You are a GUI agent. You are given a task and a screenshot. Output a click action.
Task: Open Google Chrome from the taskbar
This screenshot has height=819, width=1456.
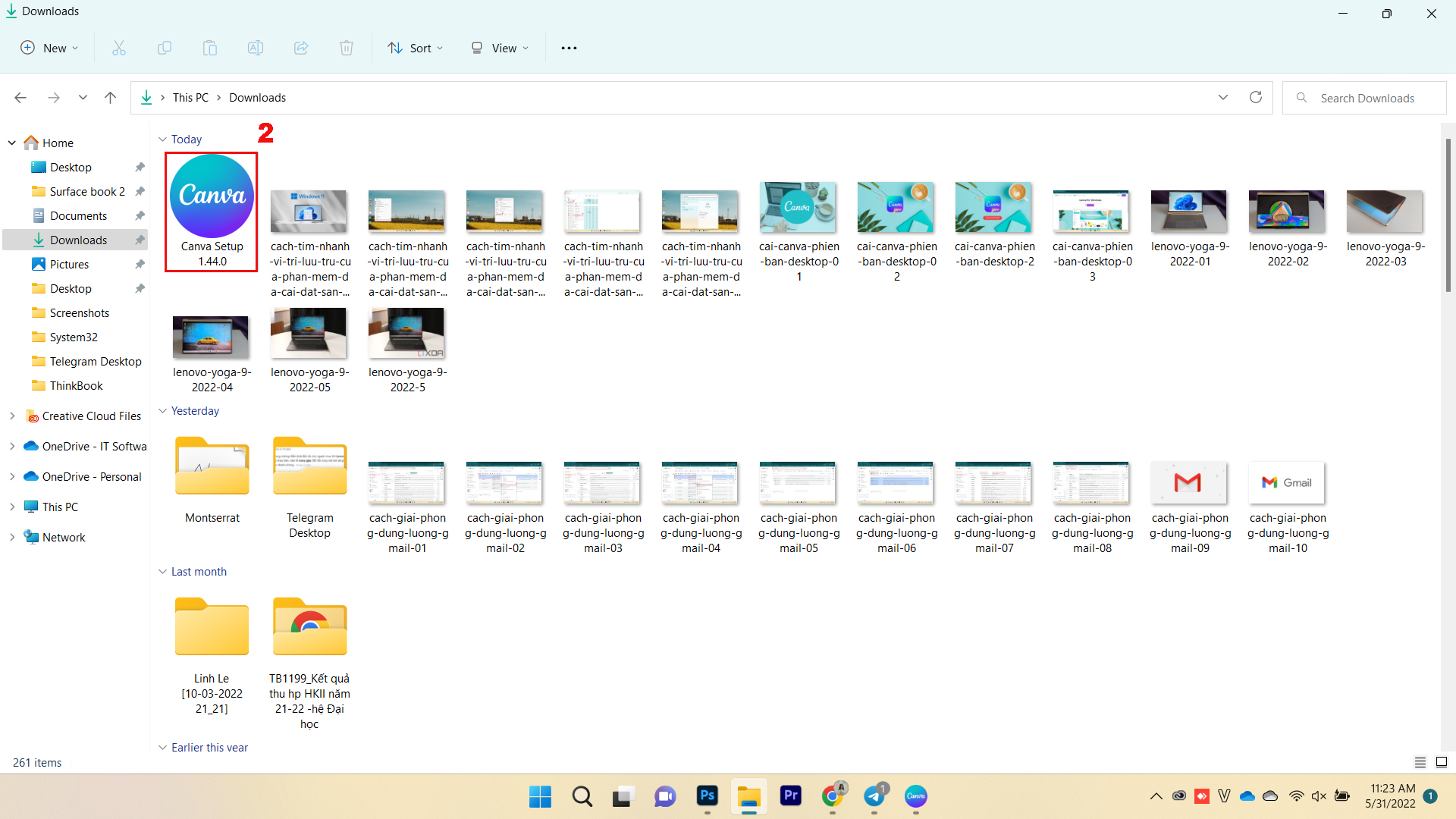tap(833, 795)
